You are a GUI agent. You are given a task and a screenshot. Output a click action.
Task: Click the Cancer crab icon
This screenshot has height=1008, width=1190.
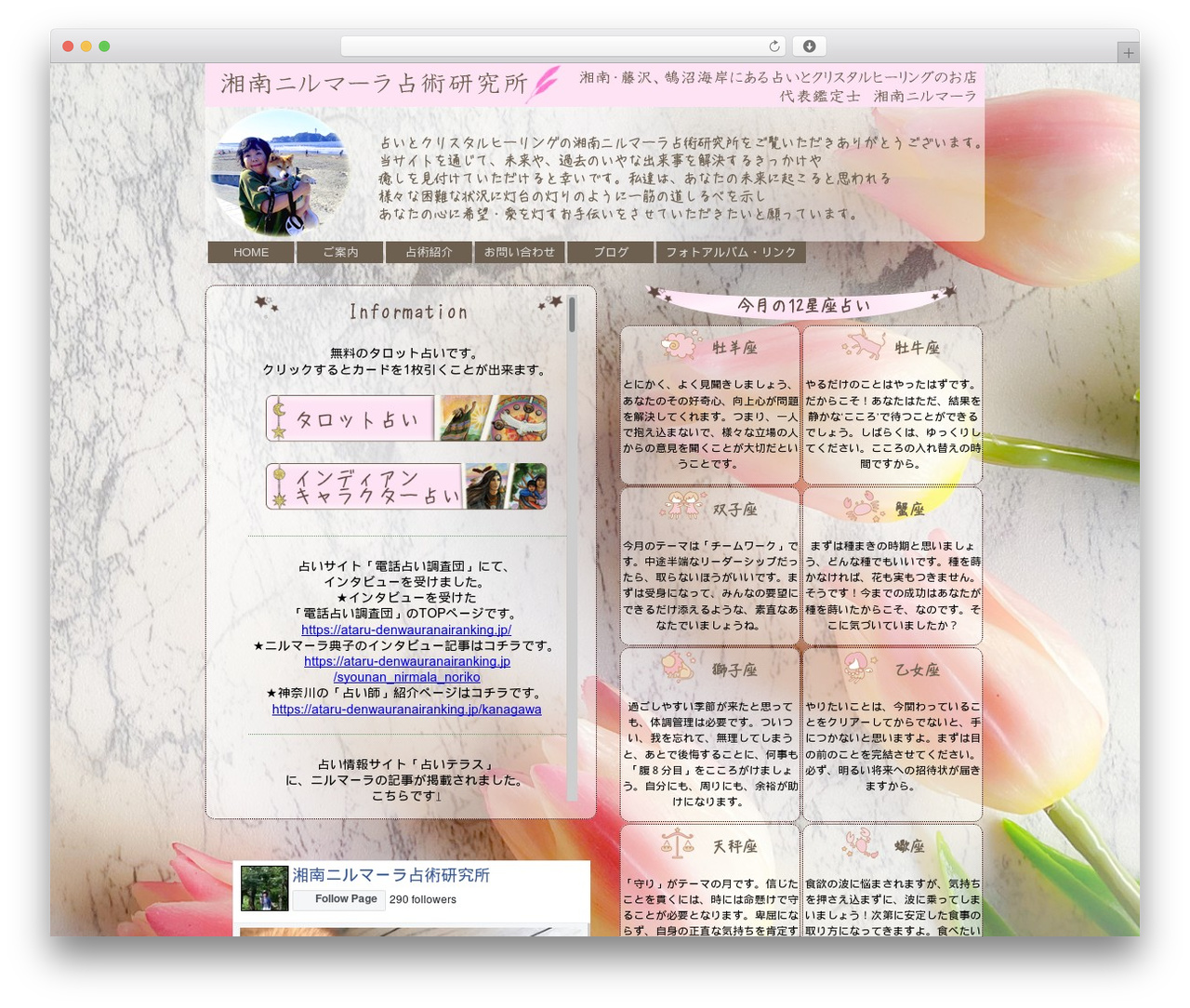point(865,507)
